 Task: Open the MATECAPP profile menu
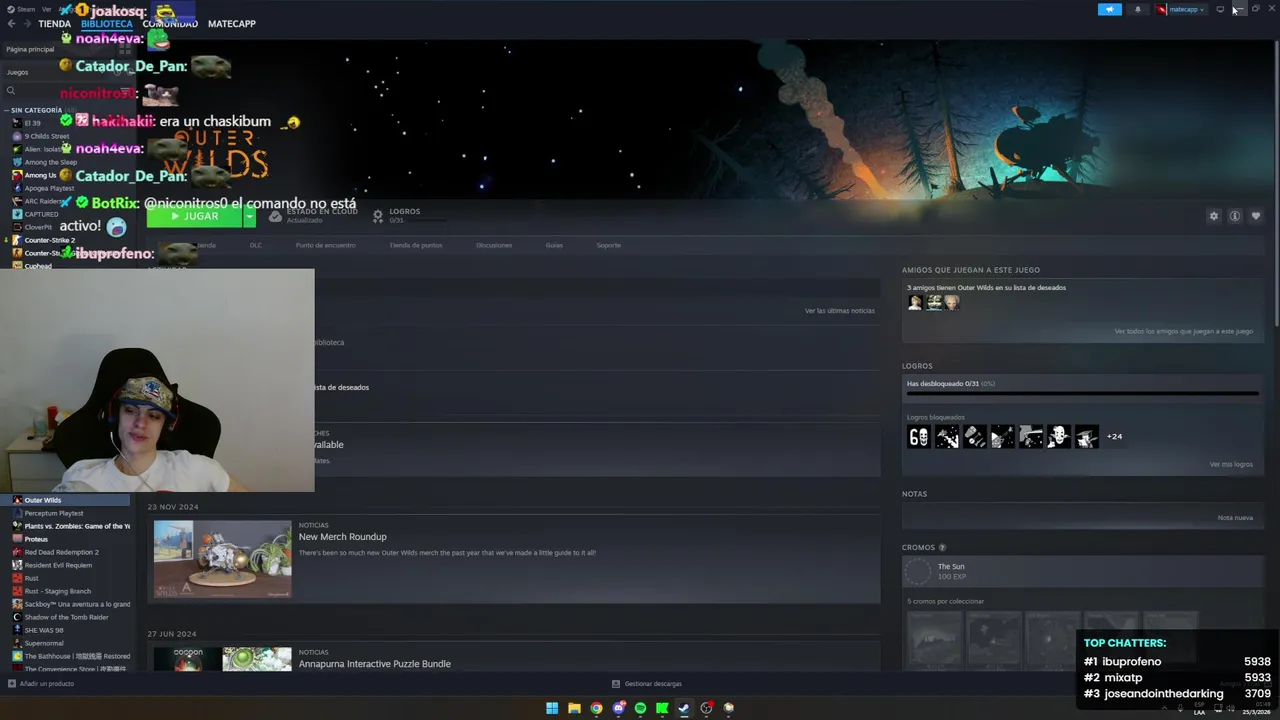232,24
